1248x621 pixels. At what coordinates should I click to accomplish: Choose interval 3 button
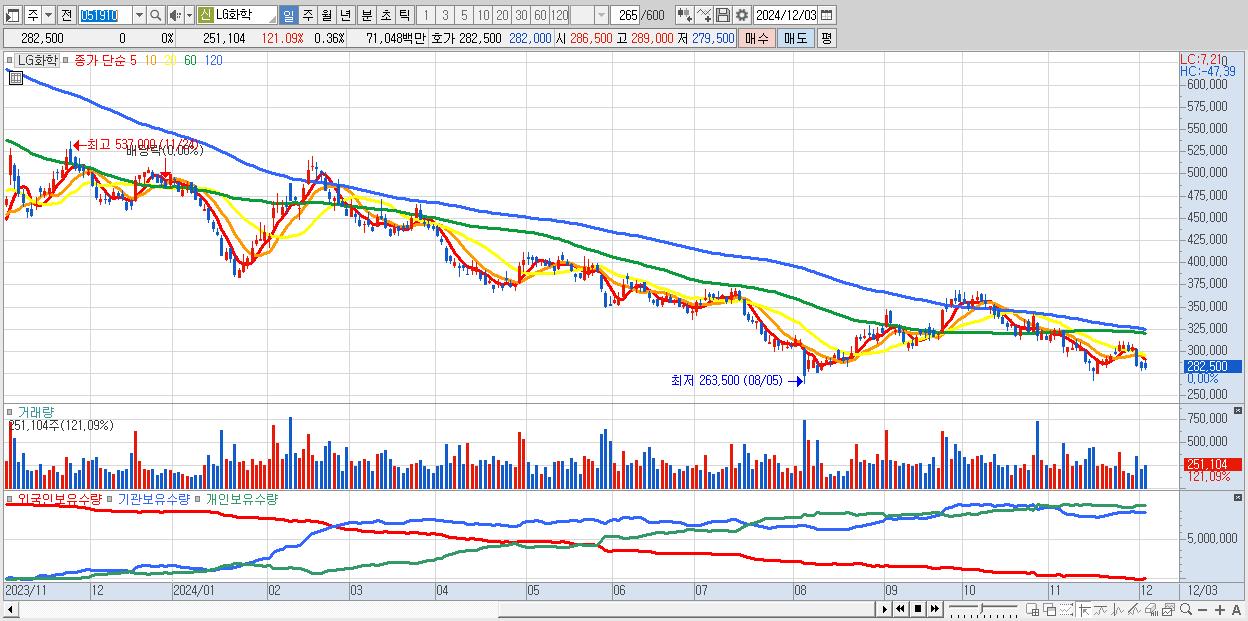445,15
